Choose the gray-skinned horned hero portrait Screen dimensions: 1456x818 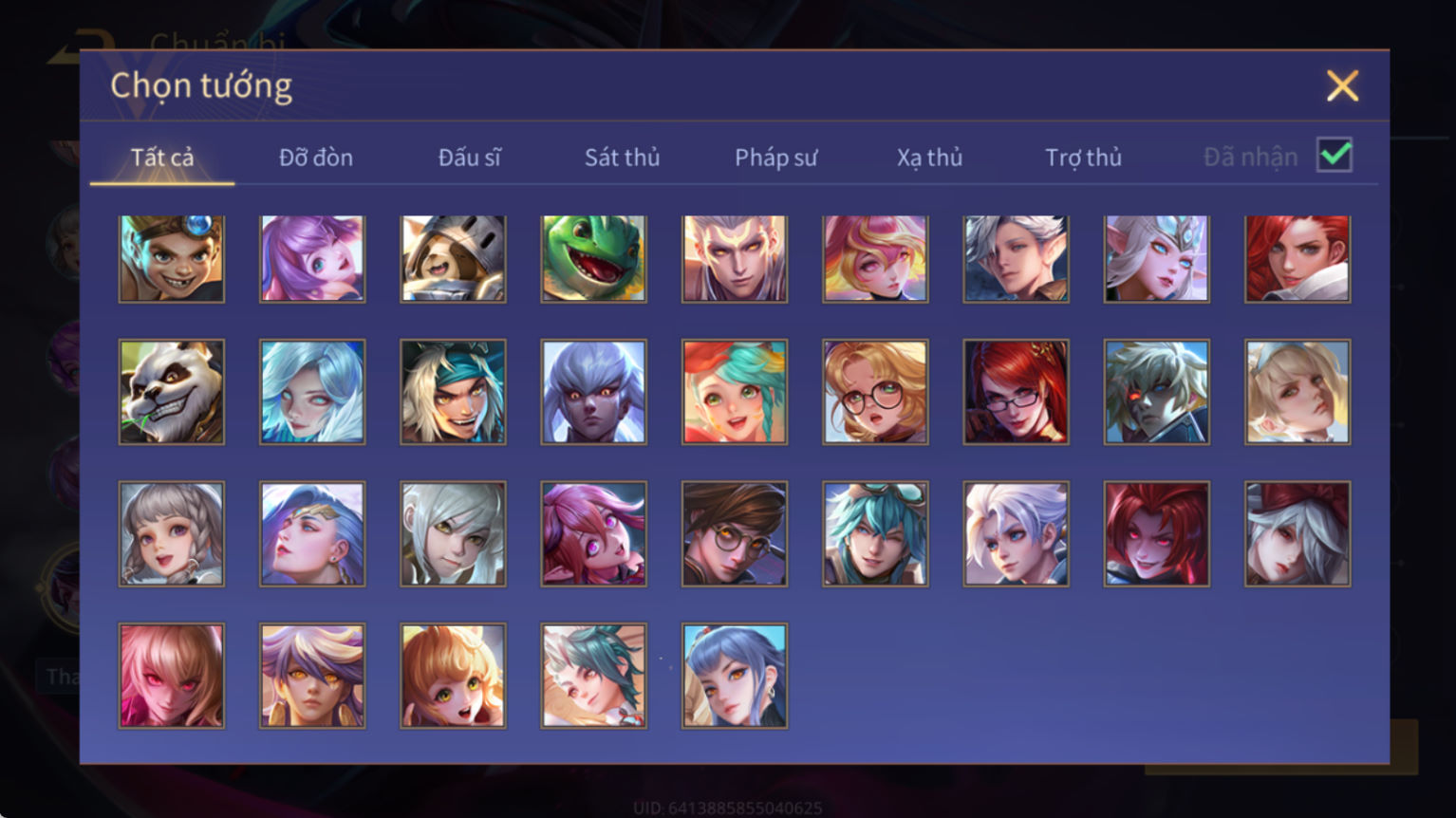coord(594,392)
